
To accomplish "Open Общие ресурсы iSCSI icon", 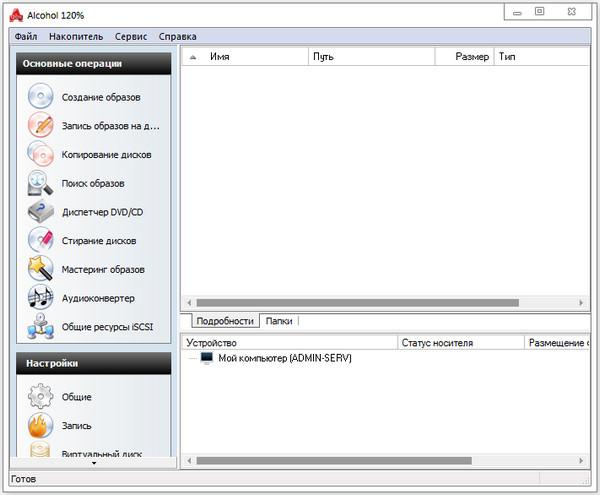I will (x=40, y=326).
